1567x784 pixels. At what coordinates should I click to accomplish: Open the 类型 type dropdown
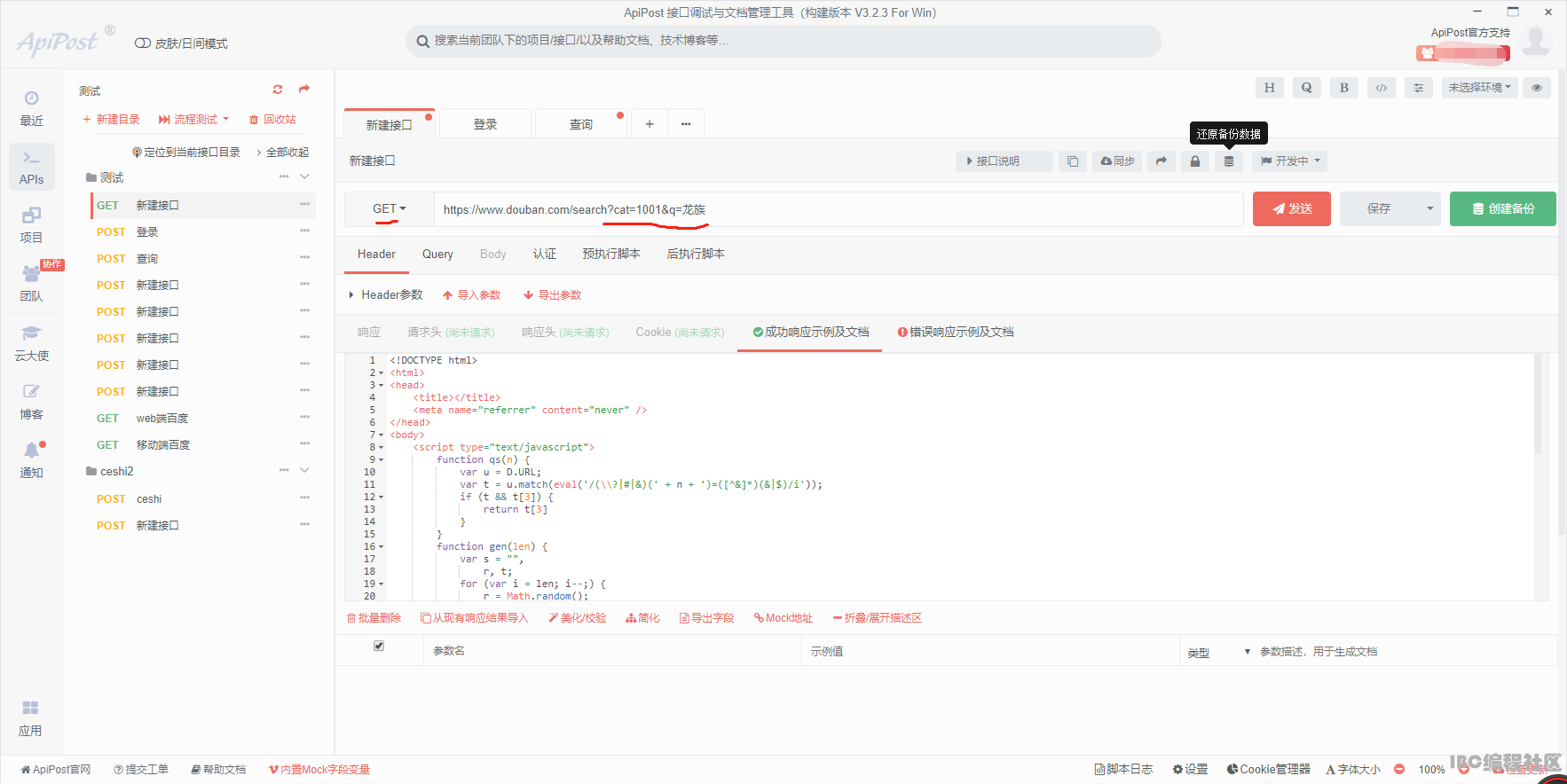pyautogui.click(x=1218, y=652)
